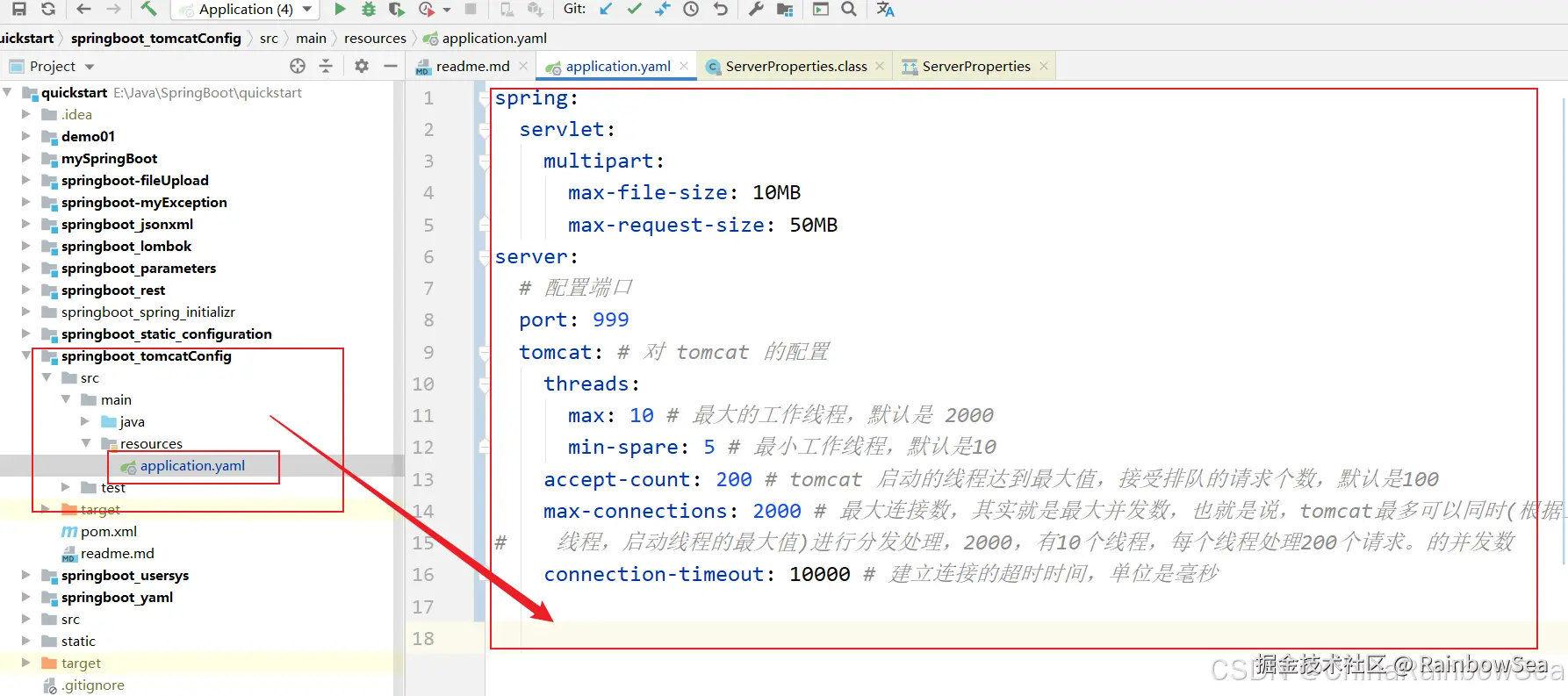This screenshot has width=1568, height=696.
Task: Click the run anything window icon
Action: [821, 9]
